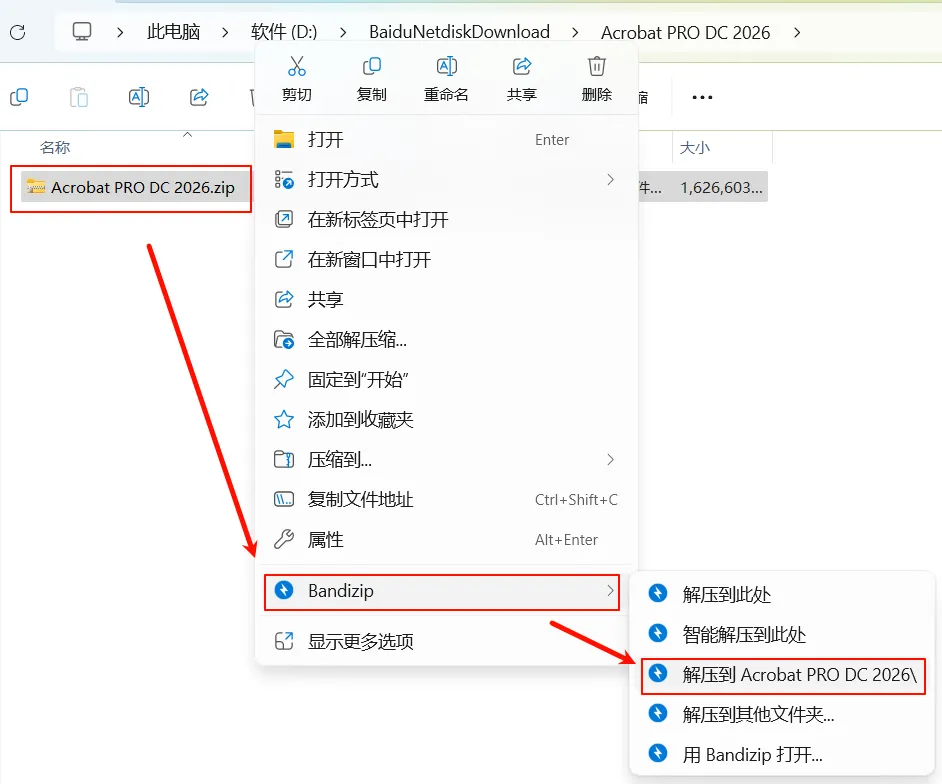Click the paste icon in Explorer toolbar
Image resolution: width=942 pixels, height=784 pixels.
point(79,97)
